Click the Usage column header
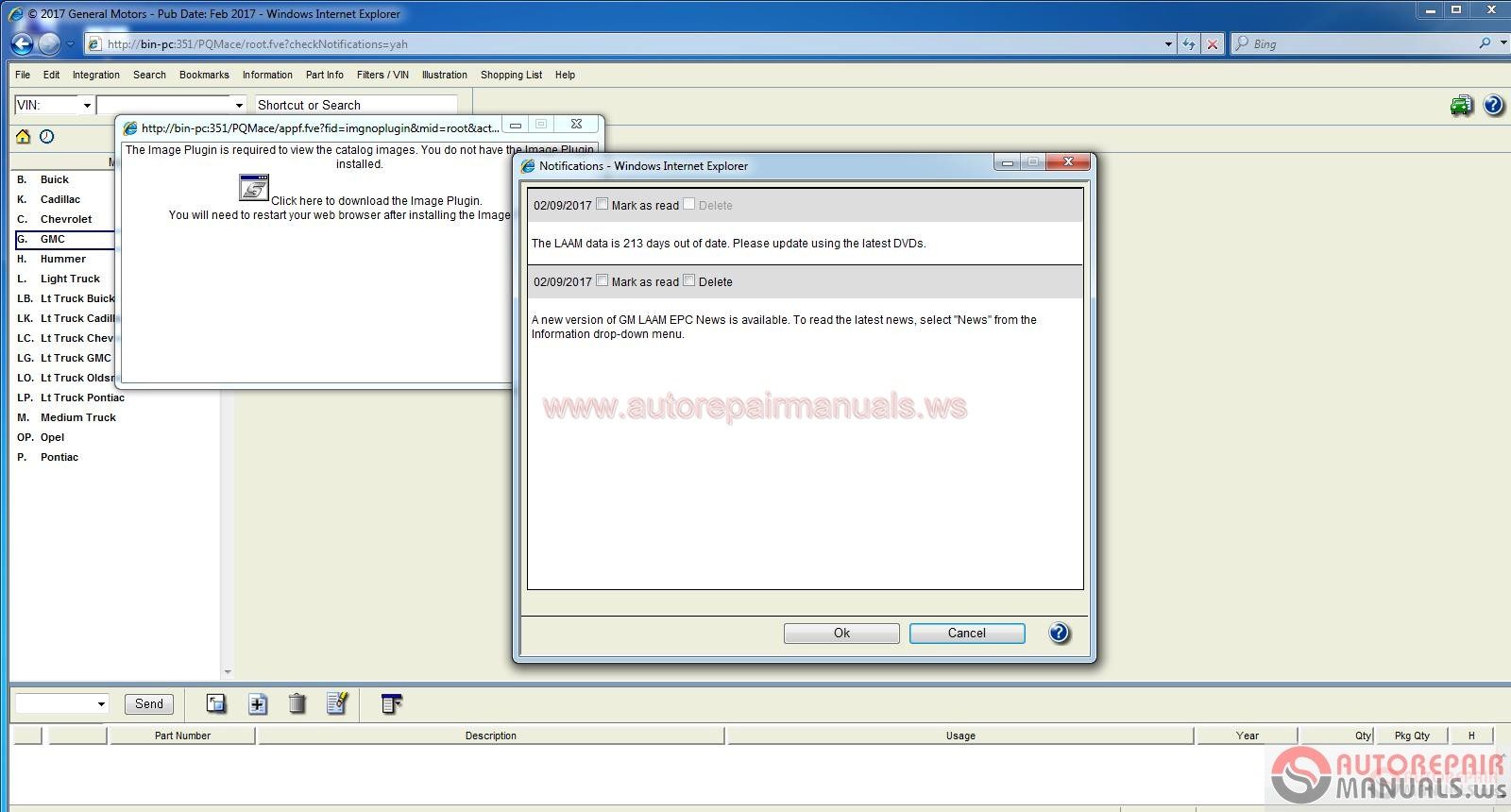The width and height of the screenshot is (1511, 812). (x=960, y=736)
